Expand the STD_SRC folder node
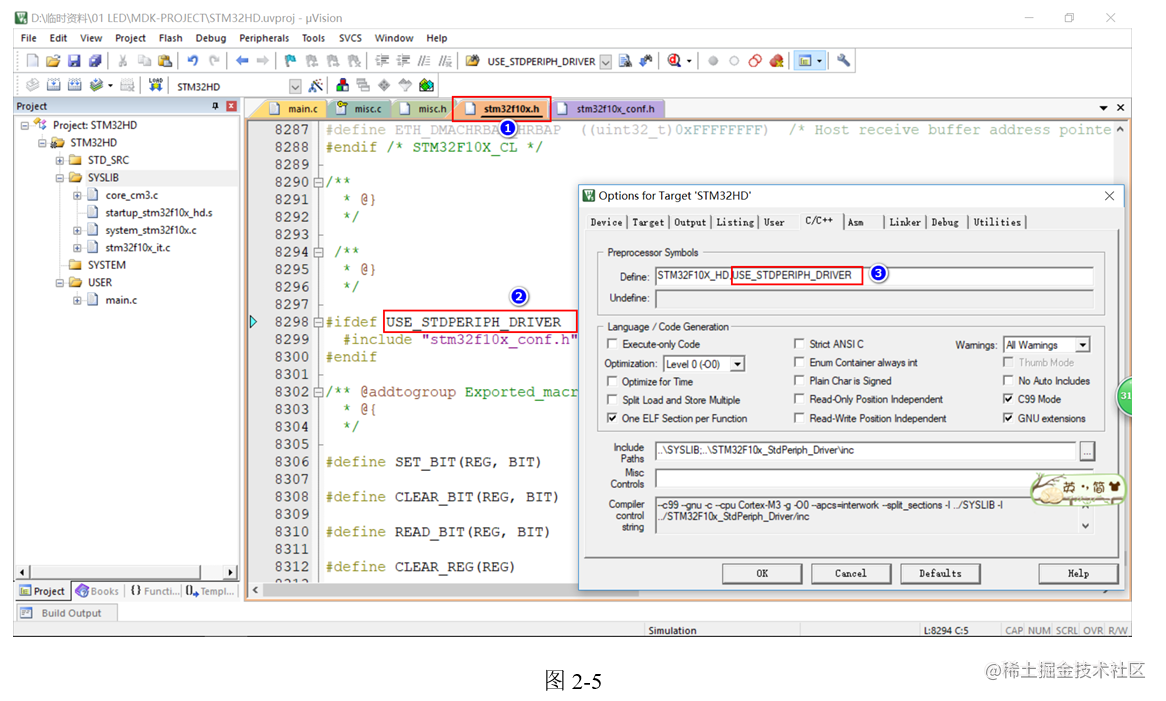Viewport: 1166px width, 701px height. point(59,160)
